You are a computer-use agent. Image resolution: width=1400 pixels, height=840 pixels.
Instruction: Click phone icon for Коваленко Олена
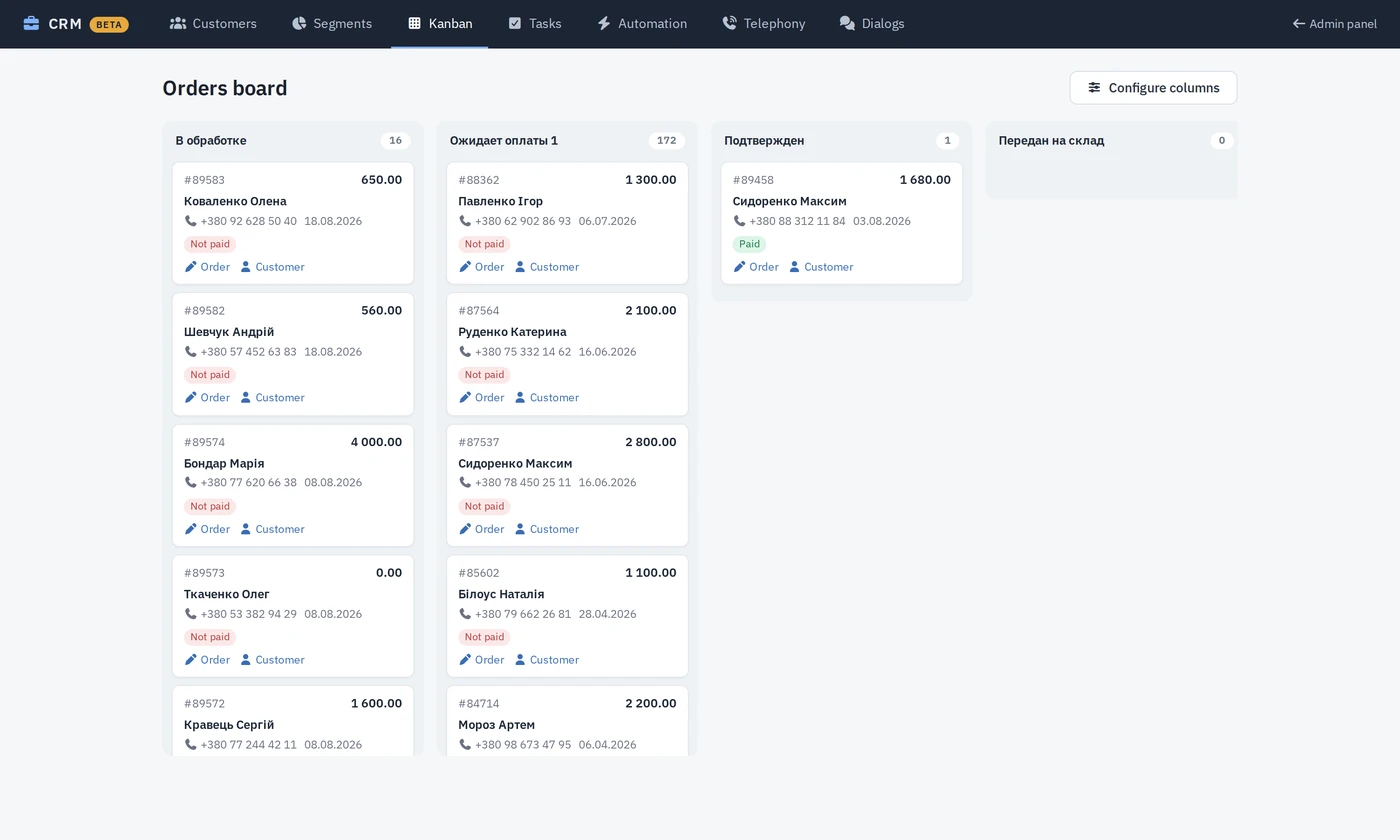191,221
